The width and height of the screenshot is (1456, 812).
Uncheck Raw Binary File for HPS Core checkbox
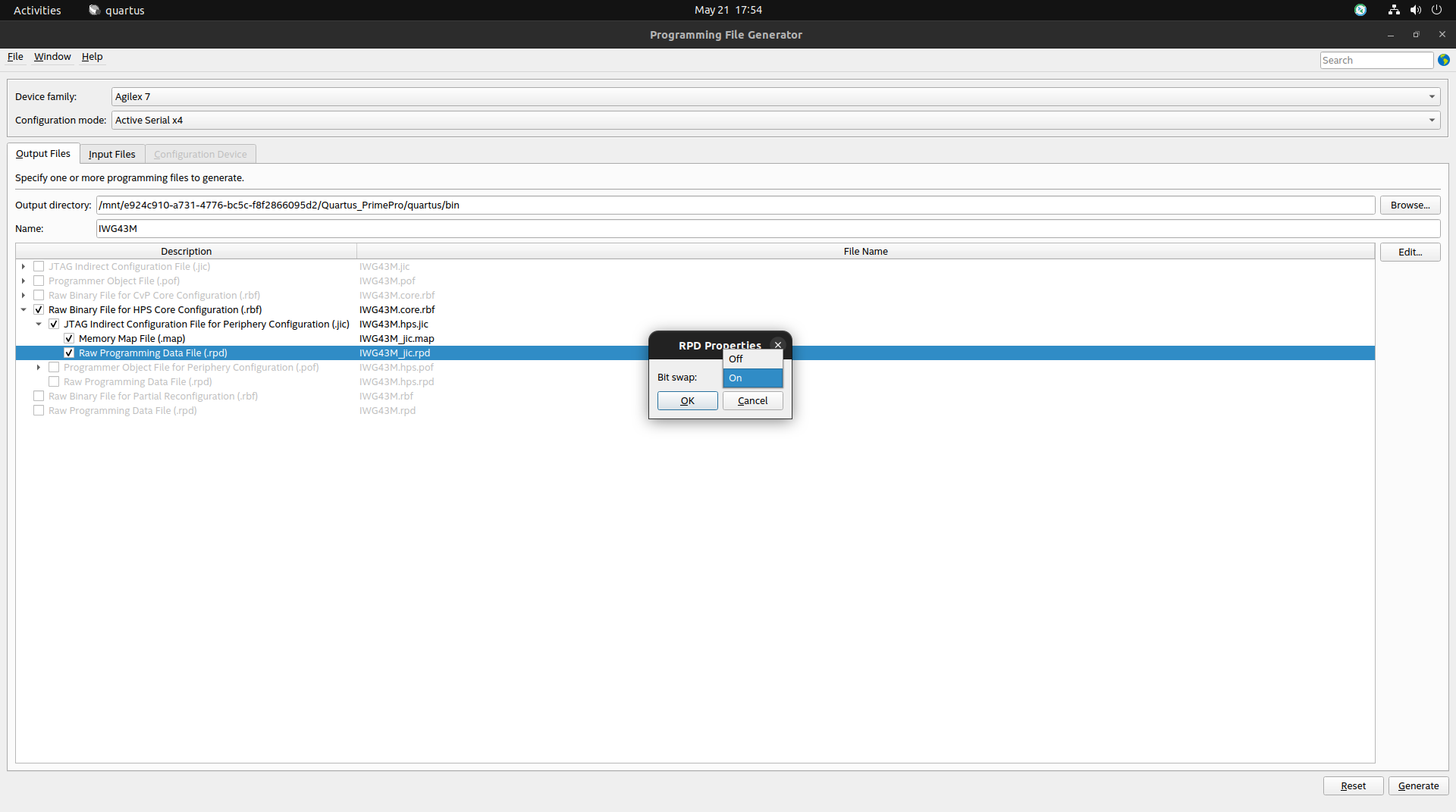pos(39,309)
